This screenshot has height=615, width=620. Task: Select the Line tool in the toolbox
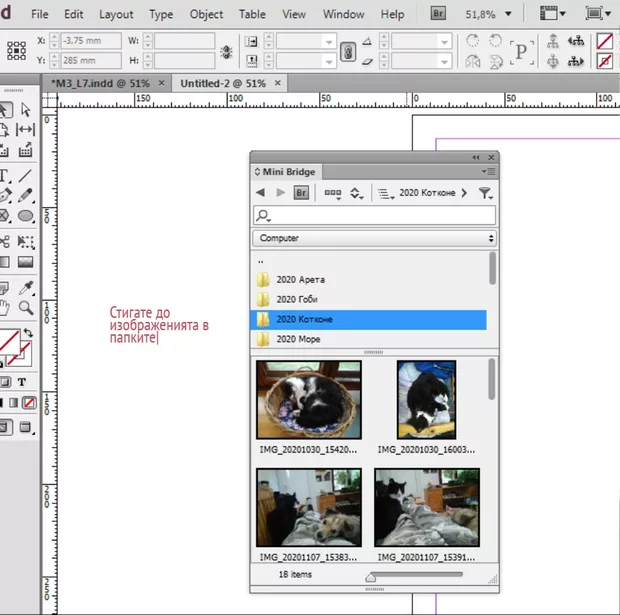point(26,175)
